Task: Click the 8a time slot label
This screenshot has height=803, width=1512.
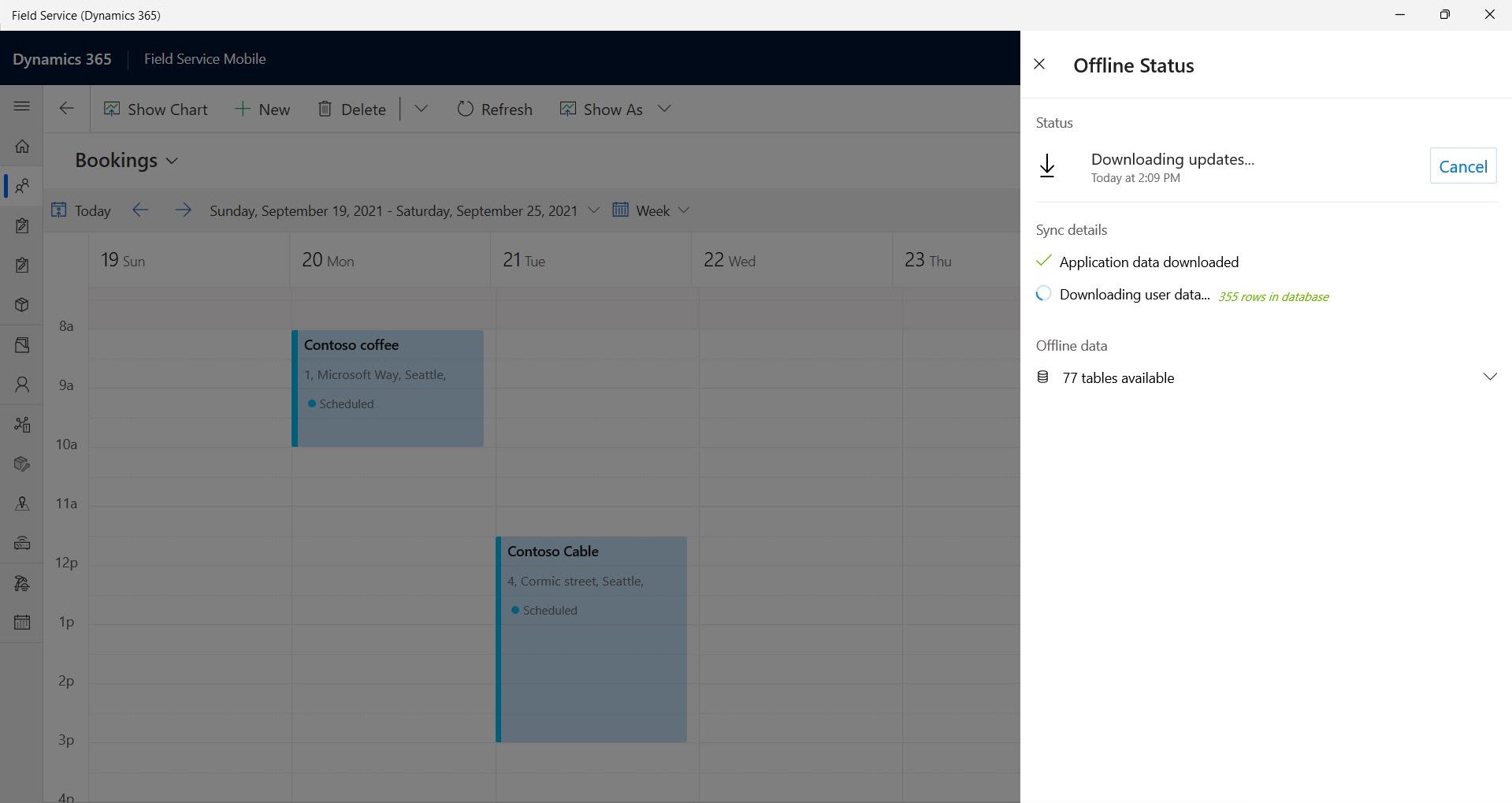Action: pyautogui.click(x=66, y=326)
